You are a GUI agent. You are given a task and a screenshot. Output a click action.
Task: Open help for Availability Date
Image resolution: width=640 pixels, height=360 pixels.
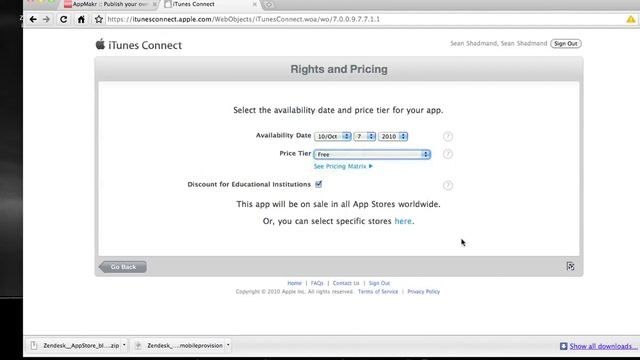[x=448, y=136]
